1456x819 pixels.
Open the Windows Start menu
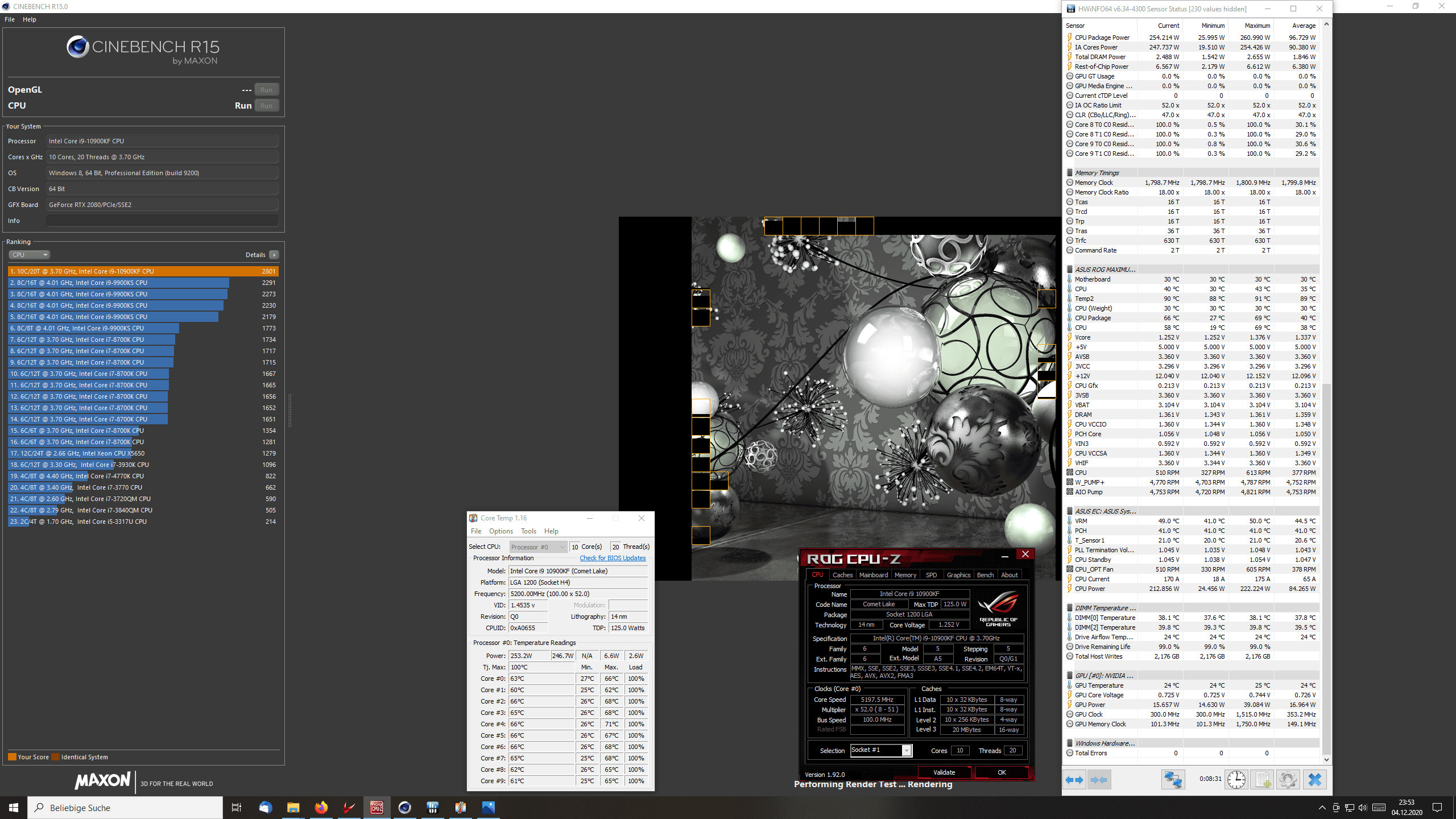(x=14, y=808)
